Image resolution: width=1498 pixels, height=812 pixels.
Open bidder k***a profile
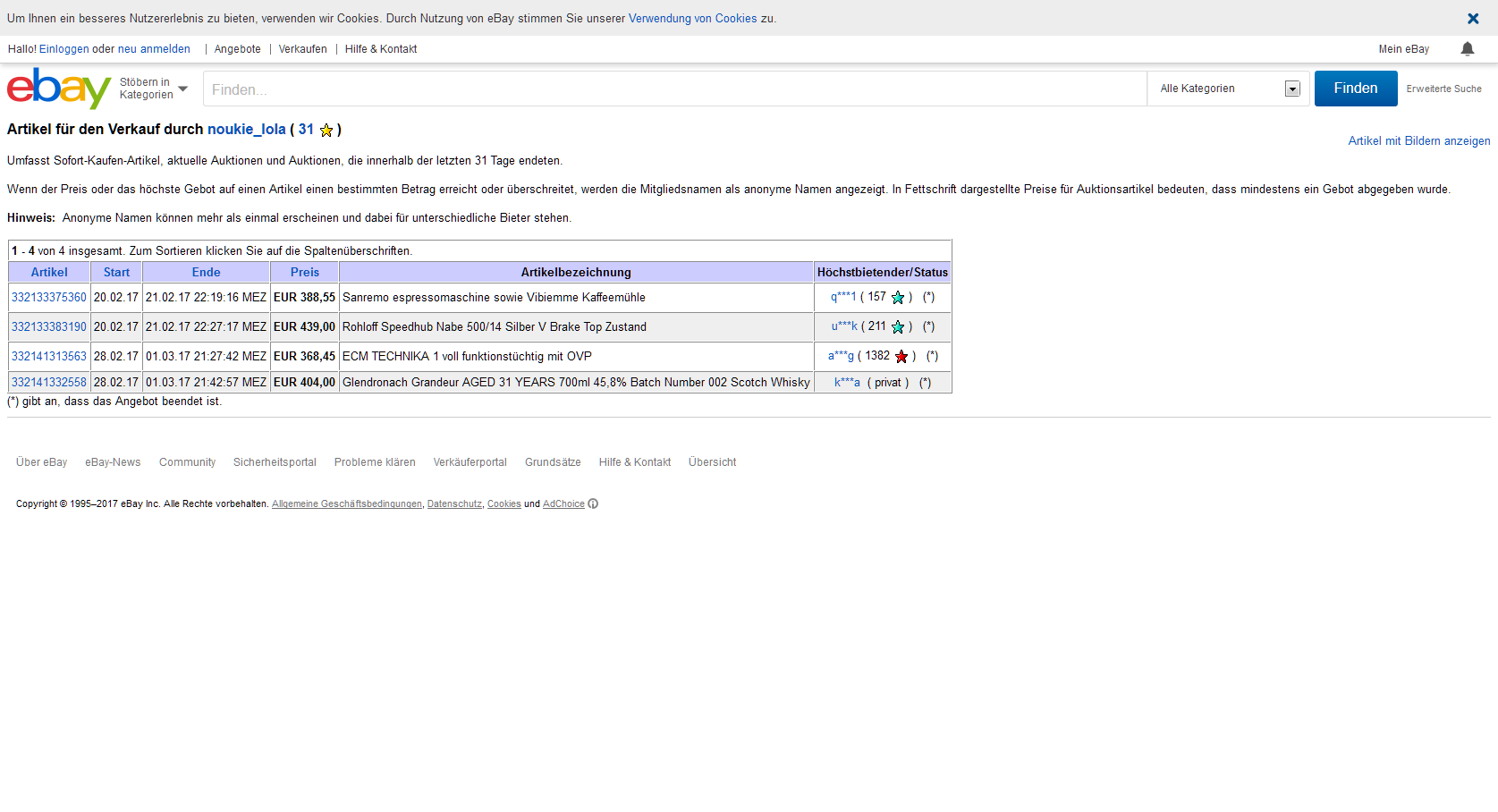(x=847, y=383)
